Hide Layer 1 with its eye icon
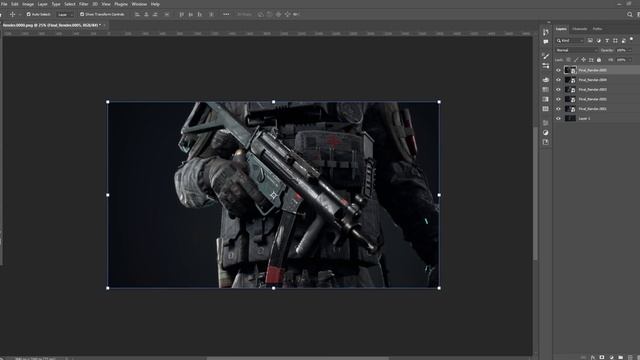 pyautogui.click(x=558, y=118)
